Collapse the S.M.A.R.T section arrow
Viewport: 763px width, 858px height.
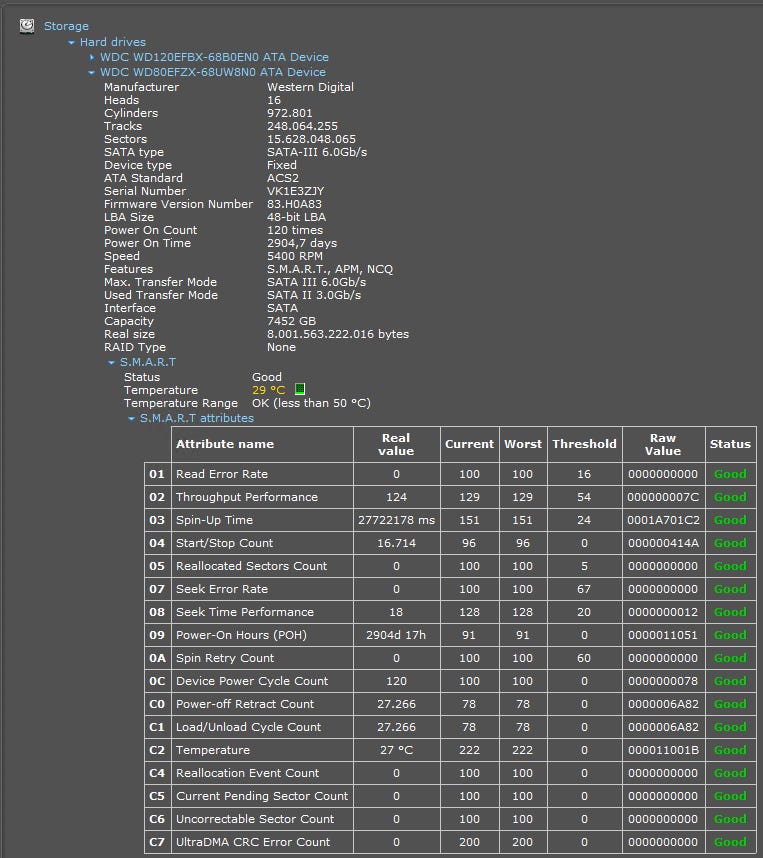(112, 363)
